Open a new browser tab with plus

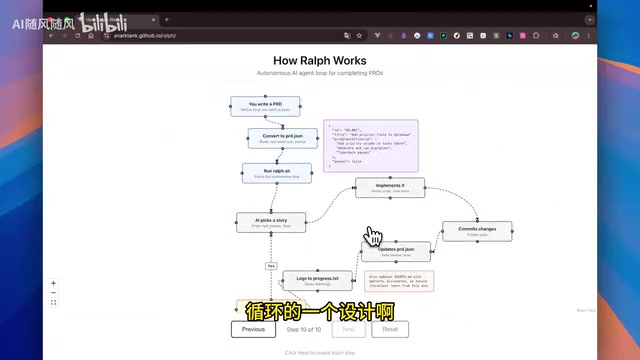click(x=167, y=20)
